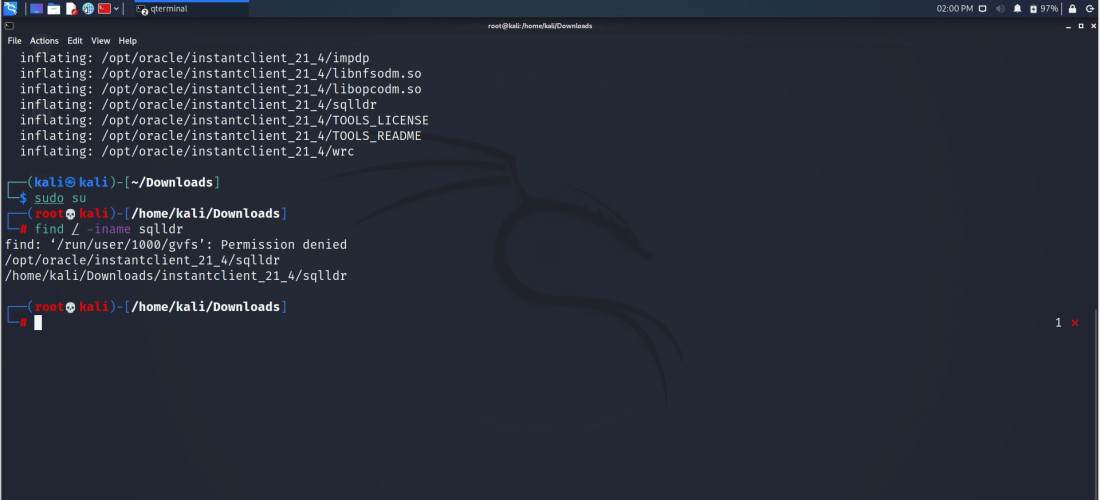1100x500 pixels.
Task: Select the qterminal taskbar button
Action: [190, 9]
